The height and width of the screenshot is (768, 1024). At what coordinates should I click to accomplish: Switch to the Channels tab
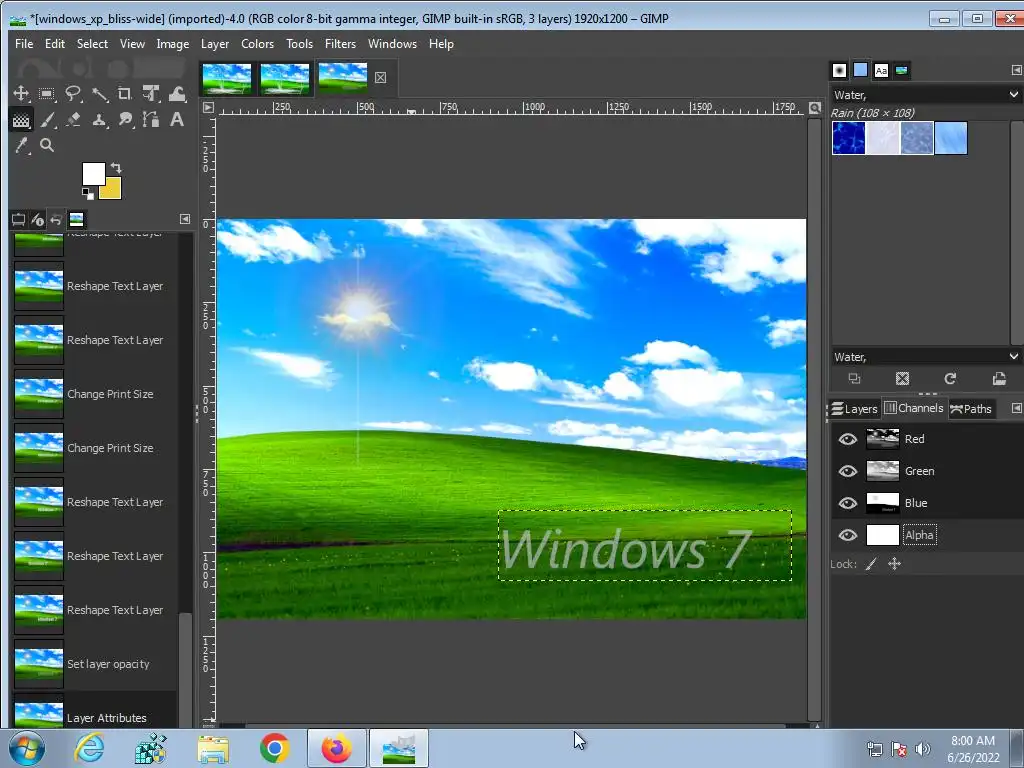pos(914,408)
